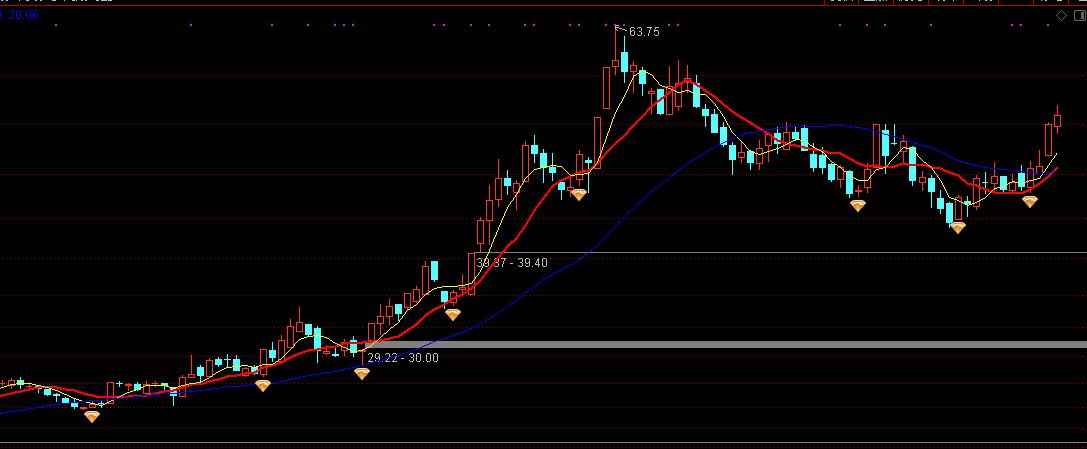Select the 29.22 - 30.00 gap label
This screenshot has height=449, width=1087.
[403, 358]
